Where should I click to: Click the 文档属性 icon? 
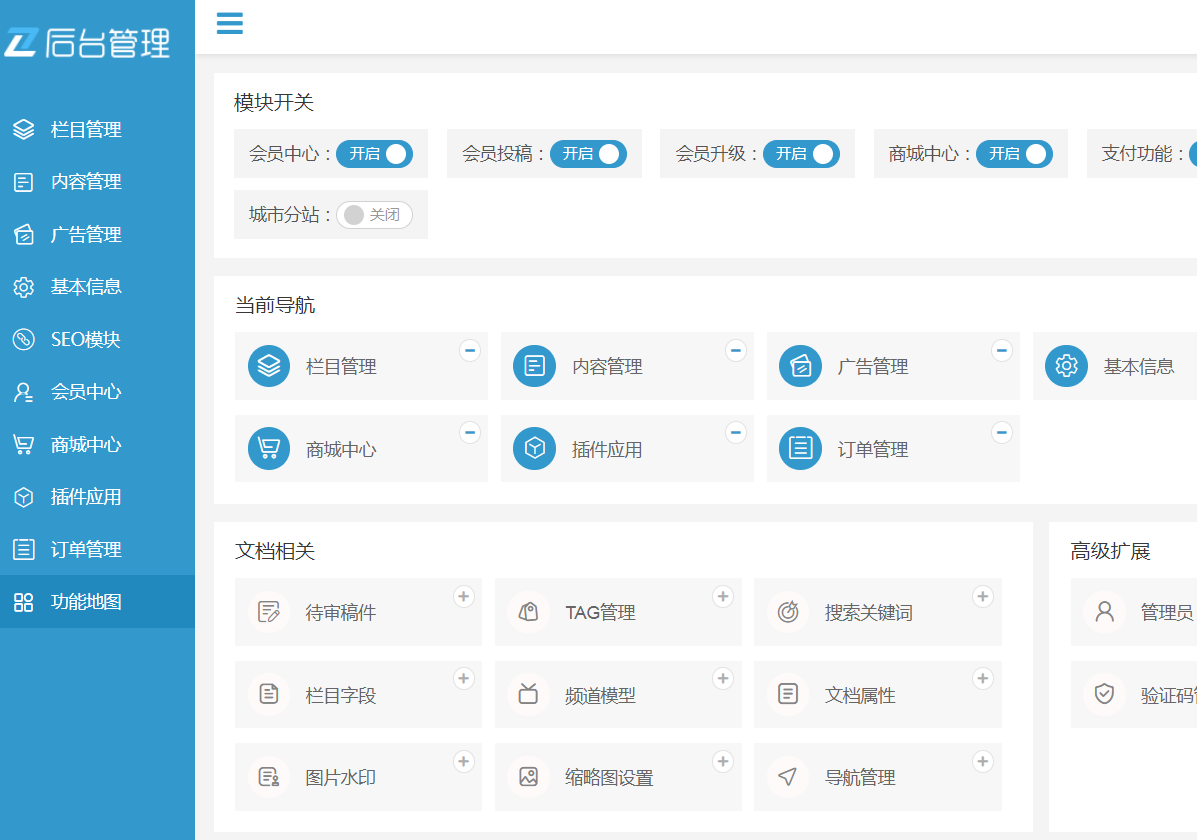pyautogui.click(x=788, y=694)
